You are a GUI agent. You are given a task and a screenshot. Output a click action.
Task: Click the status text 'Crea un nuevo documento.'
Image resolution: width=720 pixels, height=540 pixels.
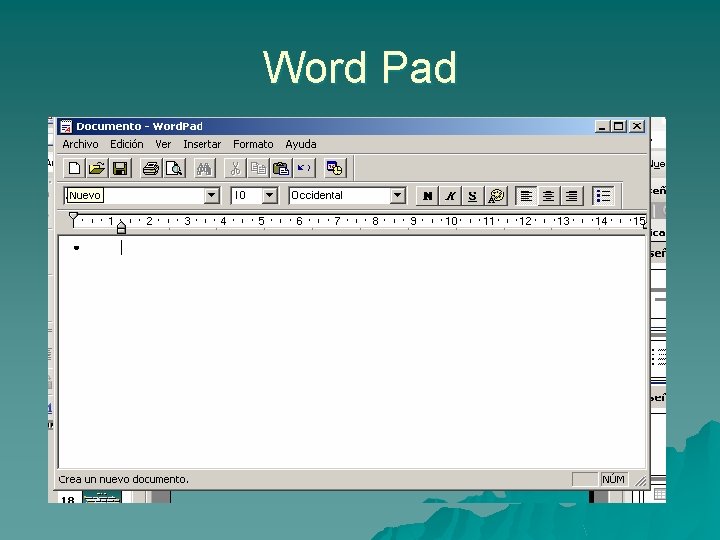pyautogui.click(x=124, y=479)
